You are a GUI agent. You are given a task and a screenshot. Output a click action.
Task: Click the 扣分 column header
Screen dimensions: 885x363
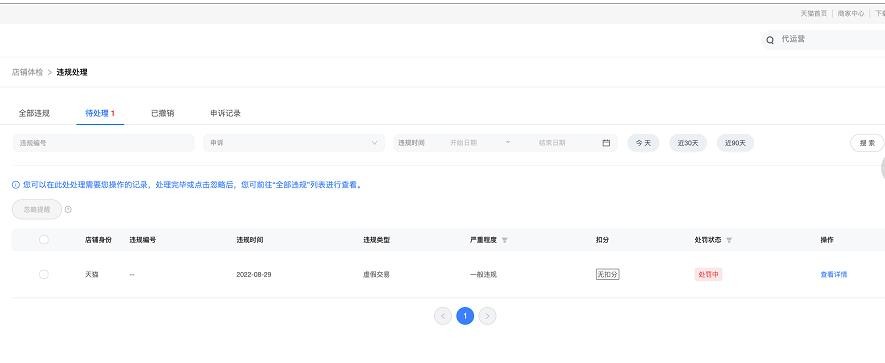pos(603,240)
